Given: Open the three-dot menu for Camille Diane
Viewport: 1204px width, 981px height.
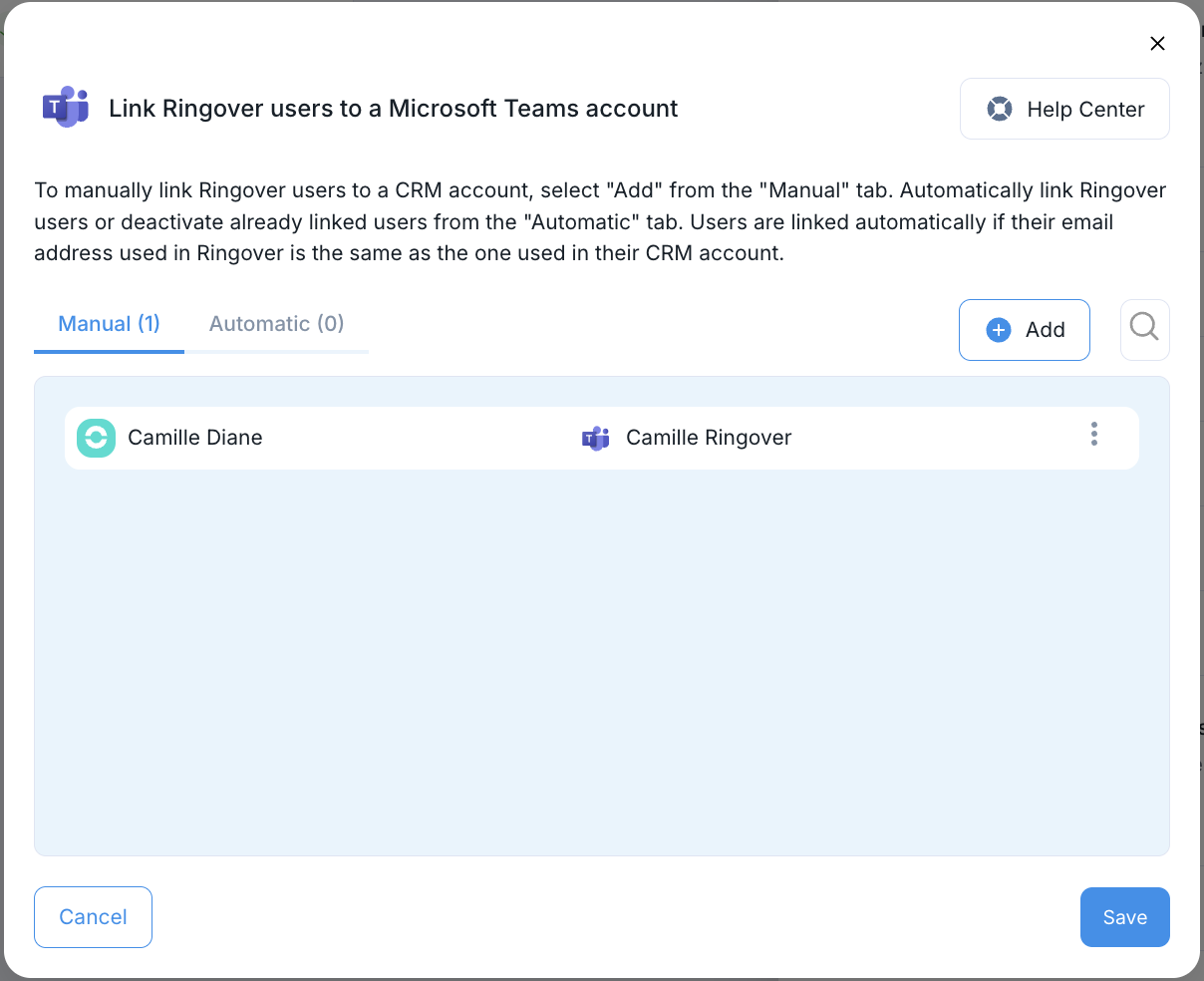Looking at the screenshot, I should point(1094,435).
